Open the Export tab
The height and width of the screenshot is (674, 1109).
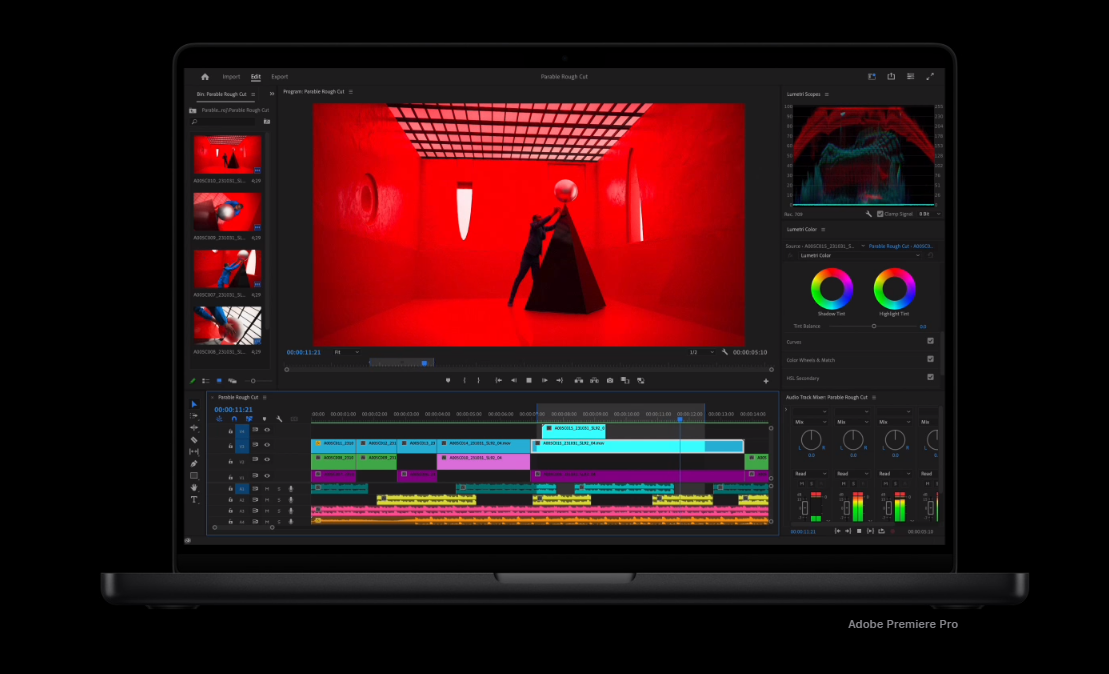click(279, 76)
